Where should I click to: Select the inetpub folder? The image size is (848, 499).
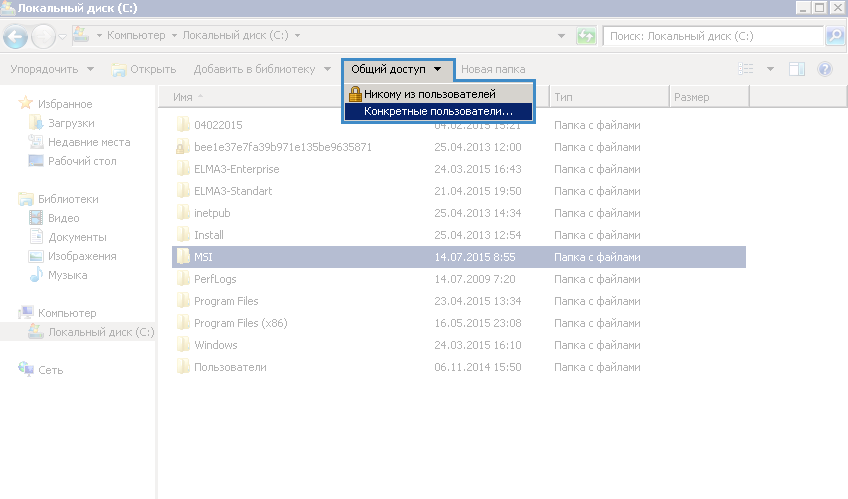point(212,213)
